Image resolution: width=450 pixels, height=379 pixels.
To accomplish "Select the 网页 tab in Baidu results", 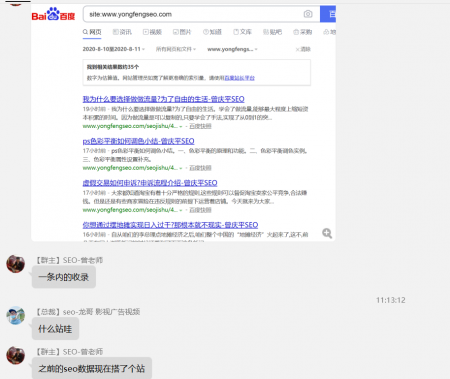I will pyautogui.click(x=92, y=32).
